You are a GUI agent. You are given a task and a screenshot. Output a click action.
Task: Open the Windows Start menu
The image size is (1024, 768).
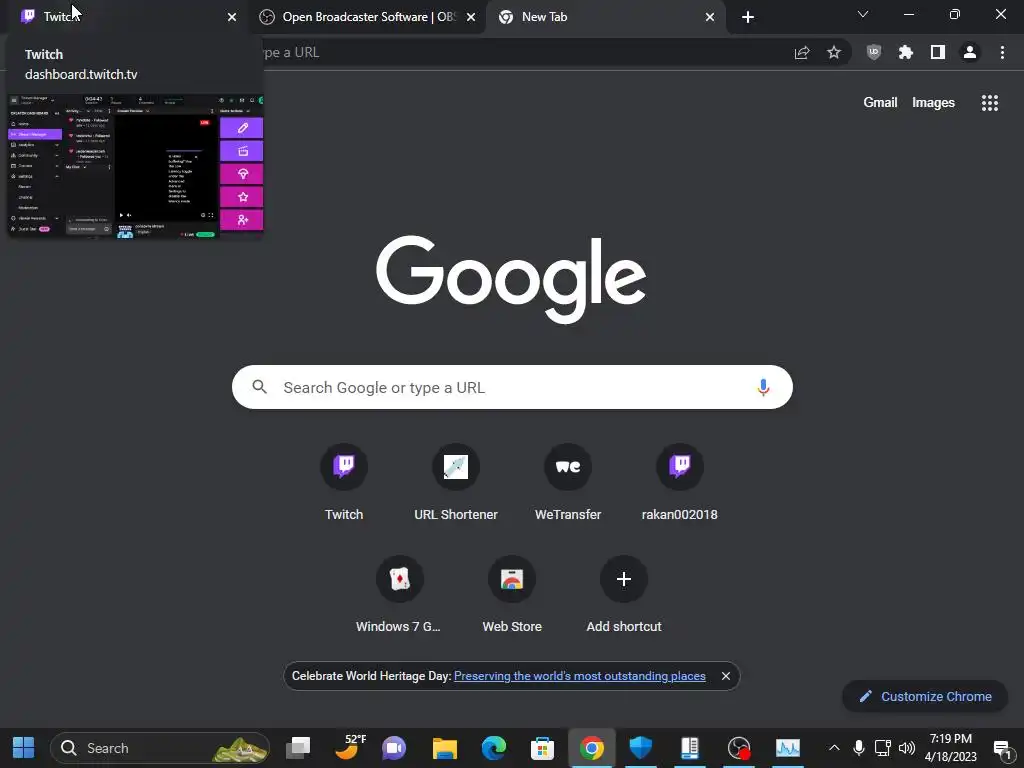[24, 748]
